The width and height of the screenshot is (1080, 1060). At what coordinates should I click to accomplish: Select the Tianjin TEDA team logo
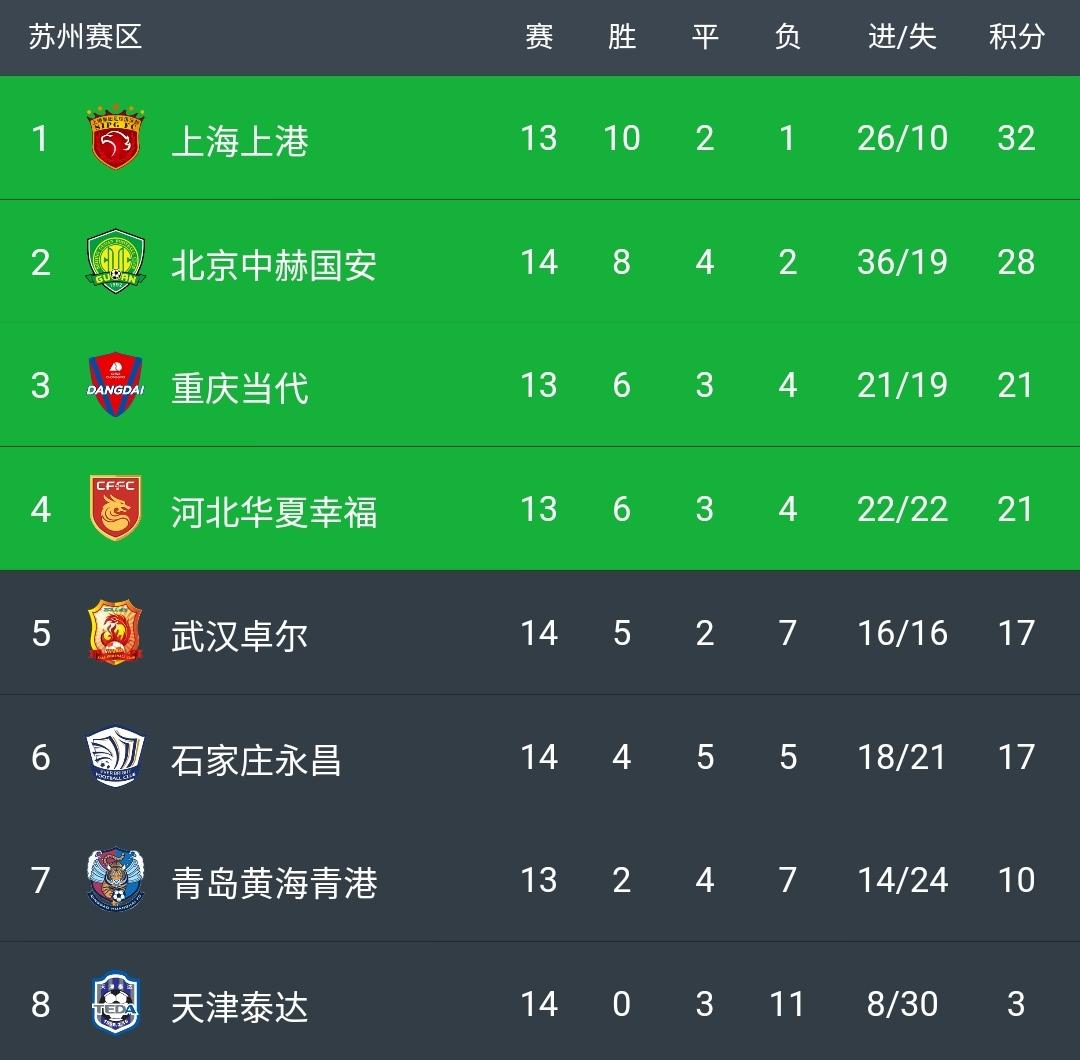115,1004
